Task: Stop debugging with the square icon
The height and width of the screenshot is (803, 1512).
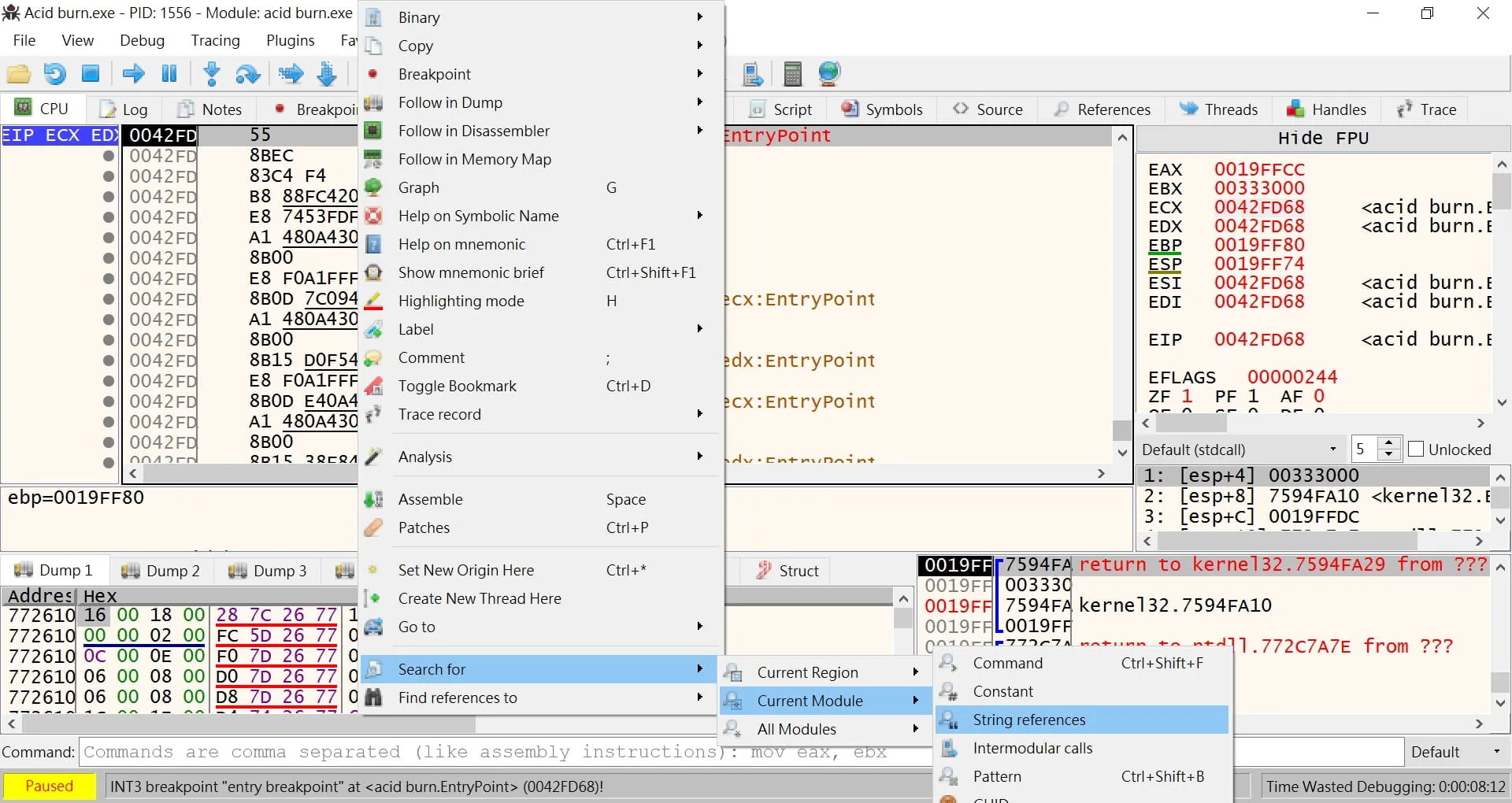Action: tap(91, 74)
